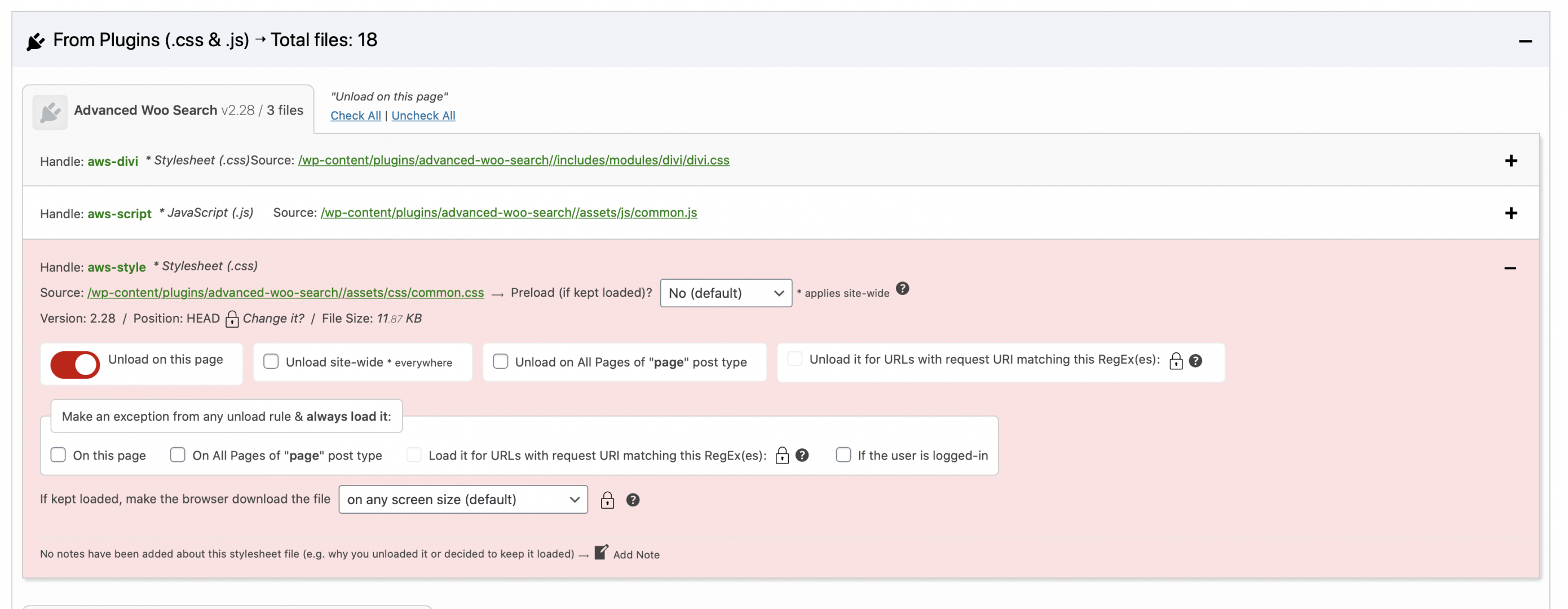Collapse the From Plugins section
The height and width of the screenshot is (609, 1568).
click(x=1524, y=41)
